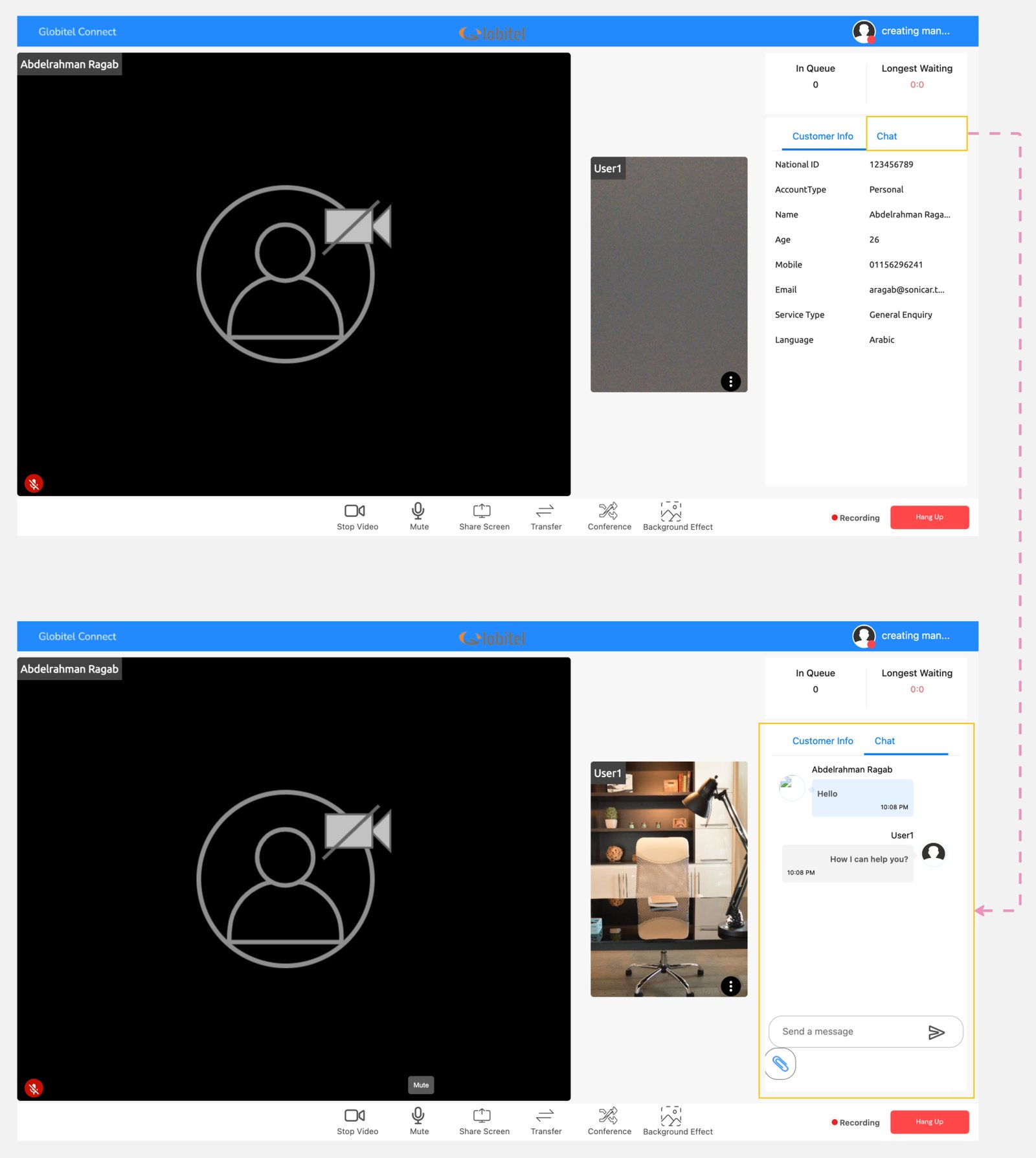The image size is (1036, 1158).
Task: Open Background Effect in the bottom toolbar
Action: click(671, 1116)
